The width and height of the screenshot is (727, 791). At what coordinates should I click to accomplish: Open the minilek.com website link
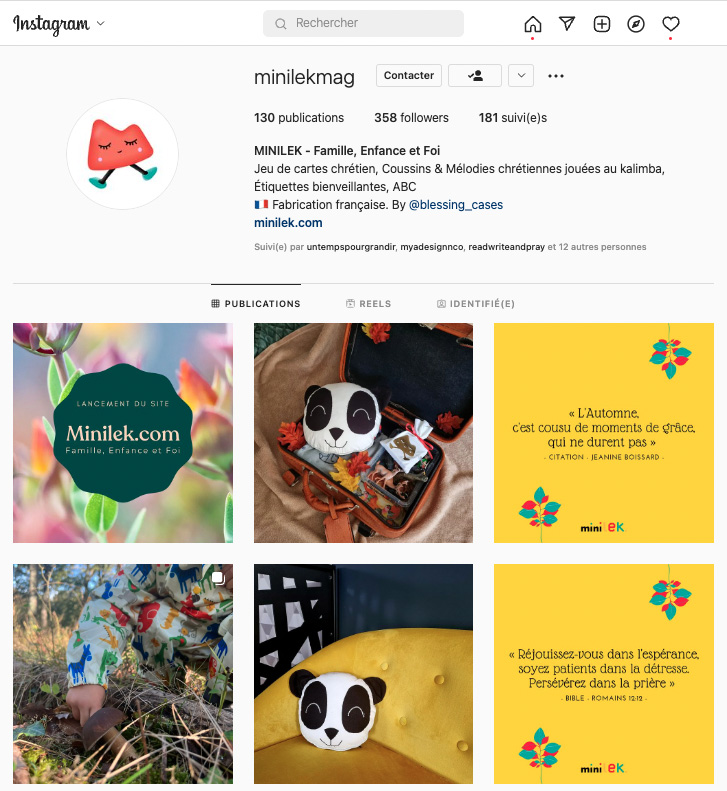click(x=288, y=222)
